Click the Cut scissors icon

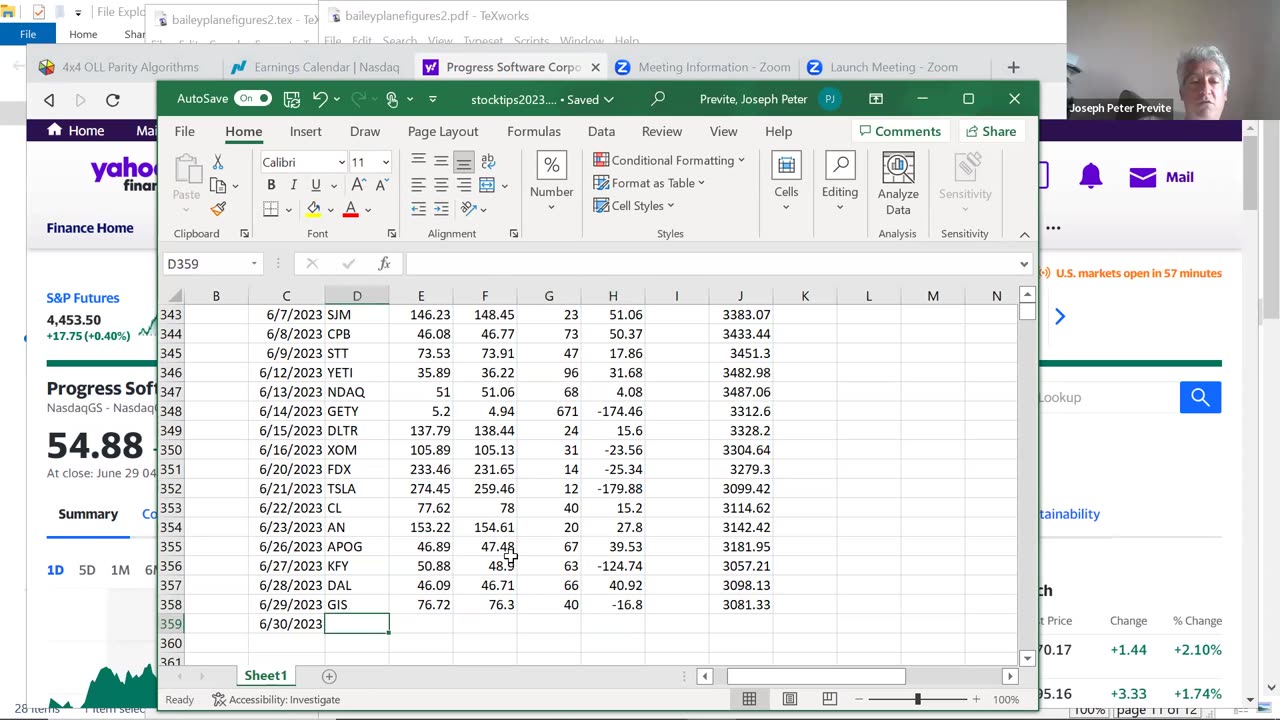pos(218,162)
